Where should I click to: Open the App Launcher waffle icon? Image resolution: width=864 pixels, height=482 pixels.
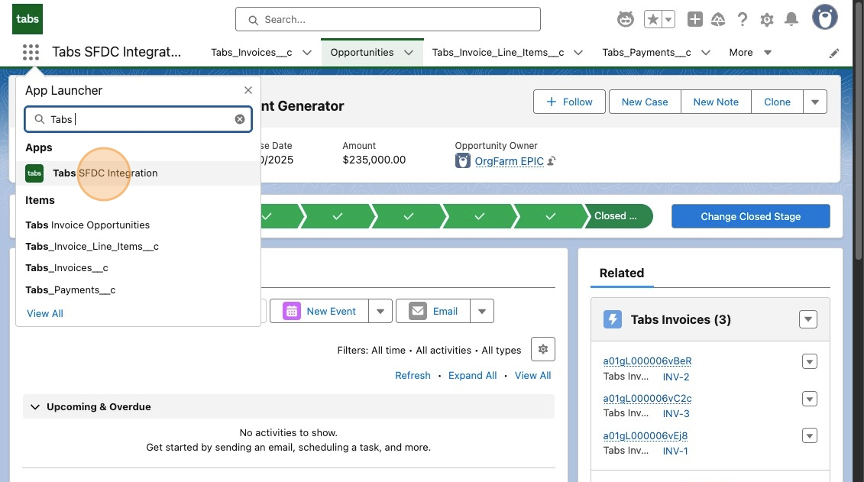[31, 52]
